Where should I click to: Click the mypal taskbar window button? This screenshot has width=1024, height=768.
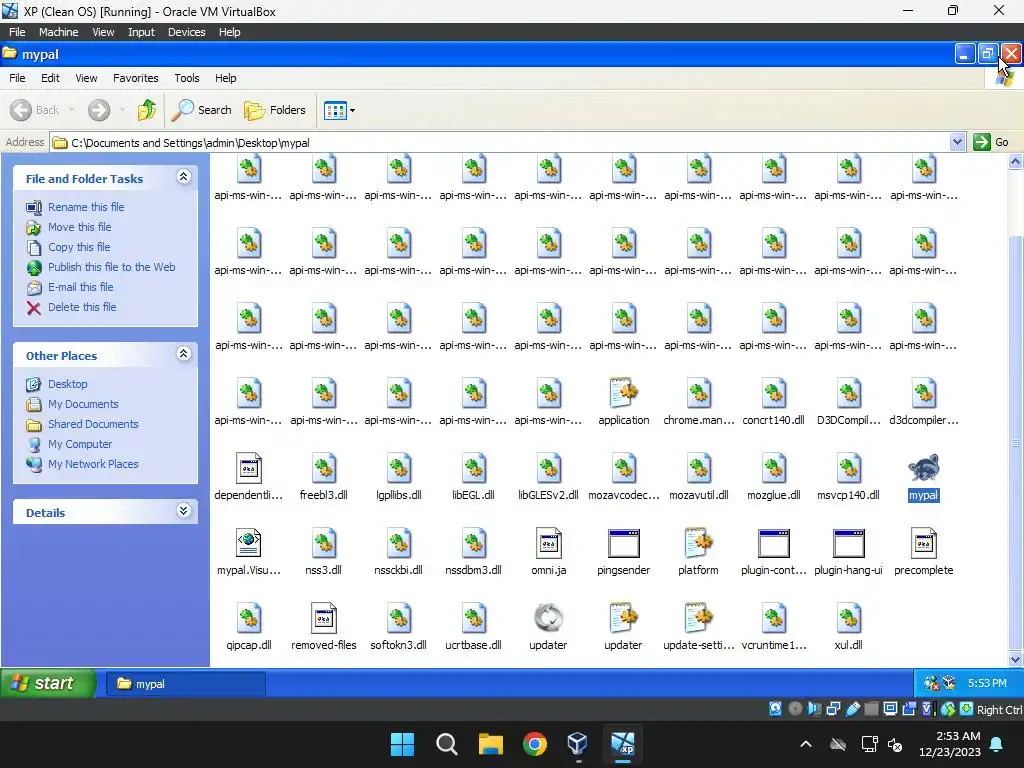coord(185,684)
